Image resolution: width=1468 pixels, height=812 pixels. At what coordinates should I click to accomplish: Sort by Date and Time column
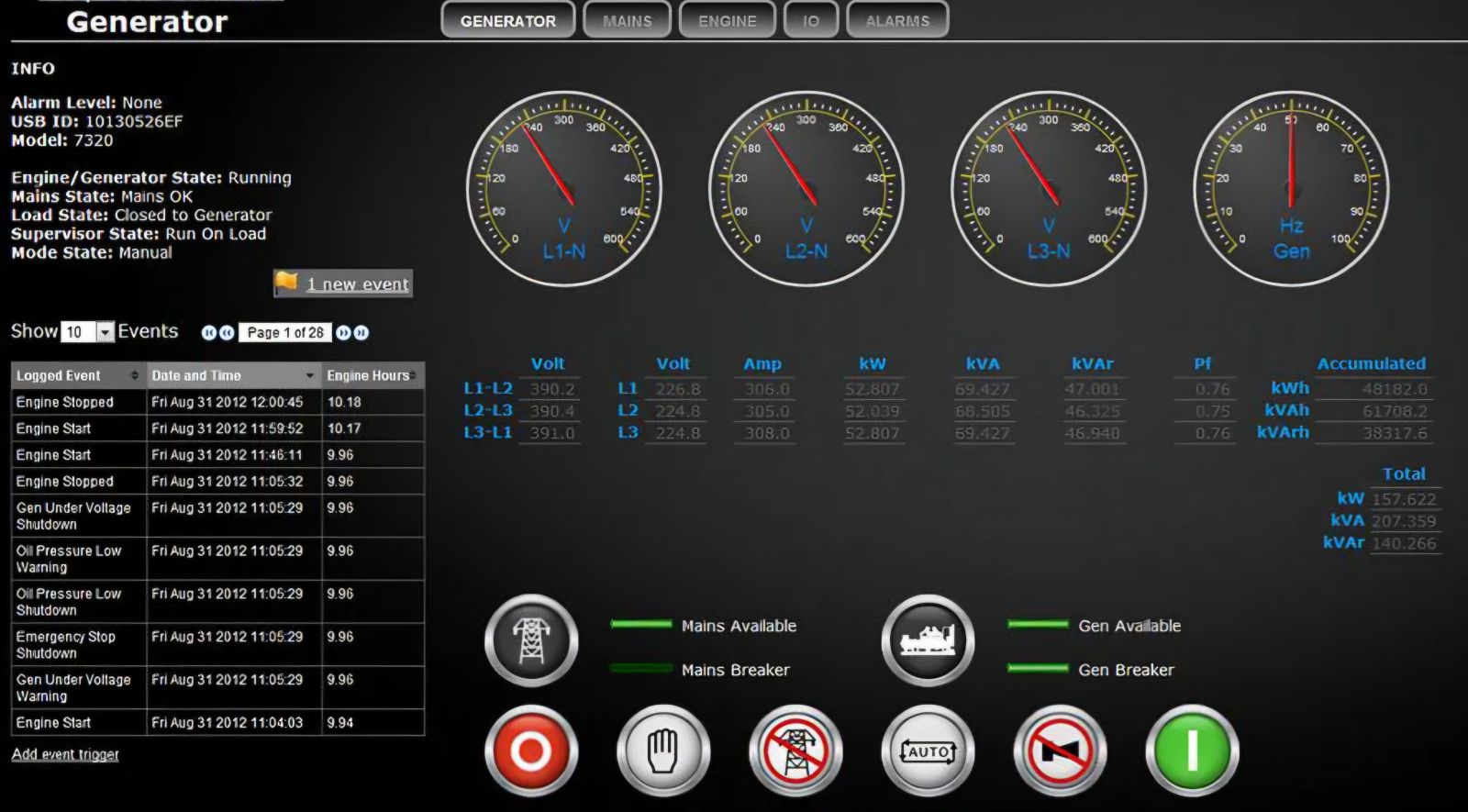[x=233, y=375]
